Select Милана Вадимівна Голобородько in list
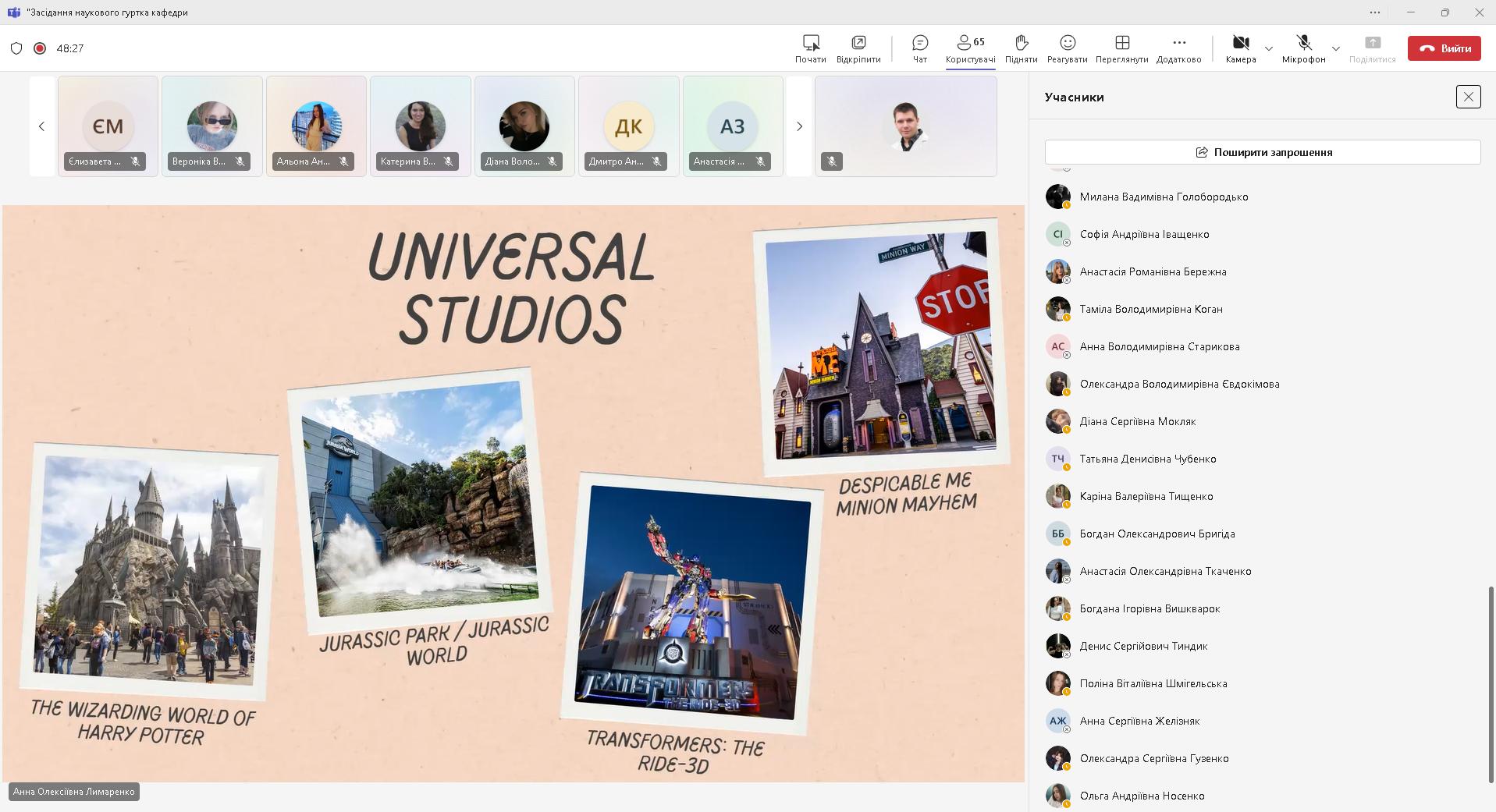Screen dimensions: 1496x812 1263,197
